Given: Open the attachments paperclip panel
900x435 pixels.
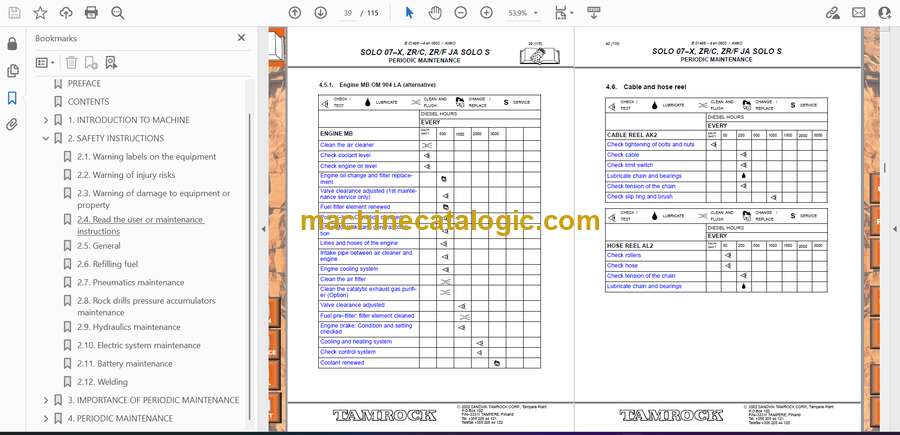Looking at the screenshot, I should point(12,125).
